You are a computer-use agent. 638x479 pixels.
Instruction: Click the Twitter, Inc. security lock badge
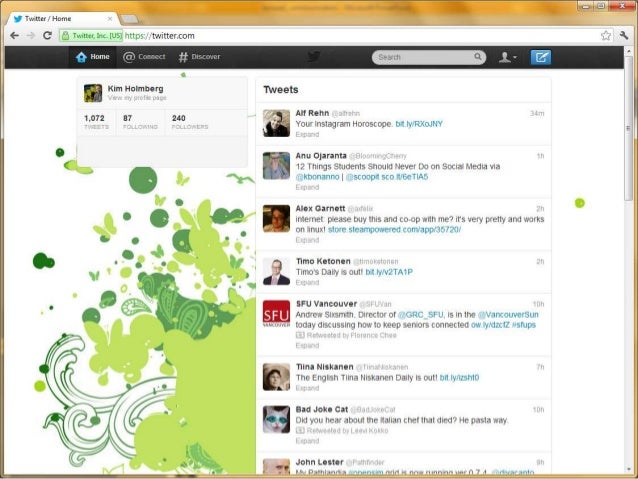[91, 36]
